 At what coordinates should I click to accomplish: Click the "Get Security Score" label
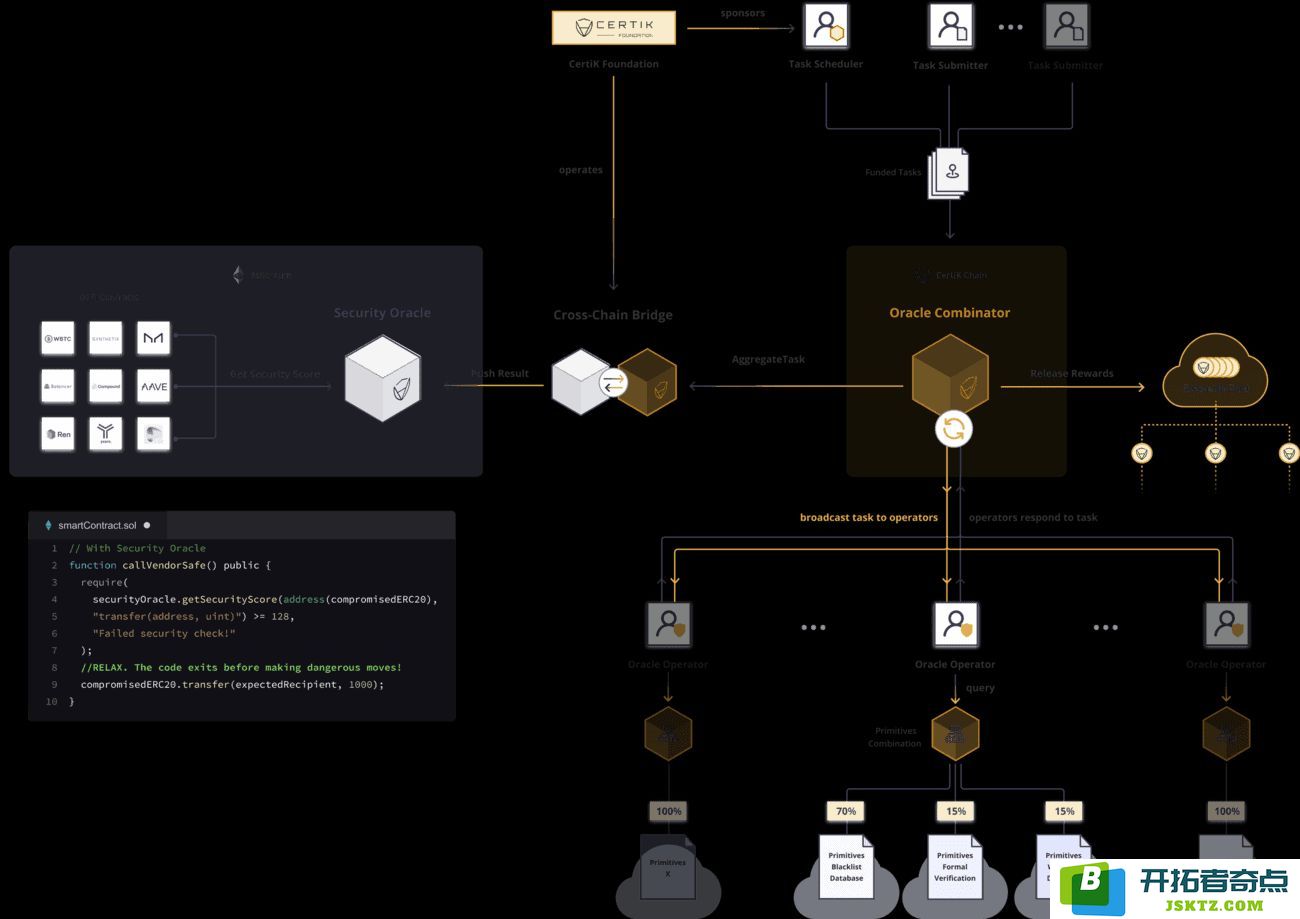pos(275,374)
